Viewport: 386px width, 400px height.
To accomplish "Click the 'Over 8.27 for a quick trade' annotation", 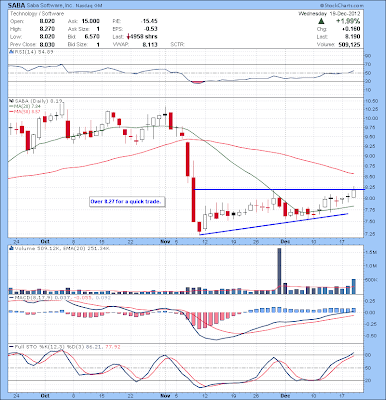I will tap(126, 202).
